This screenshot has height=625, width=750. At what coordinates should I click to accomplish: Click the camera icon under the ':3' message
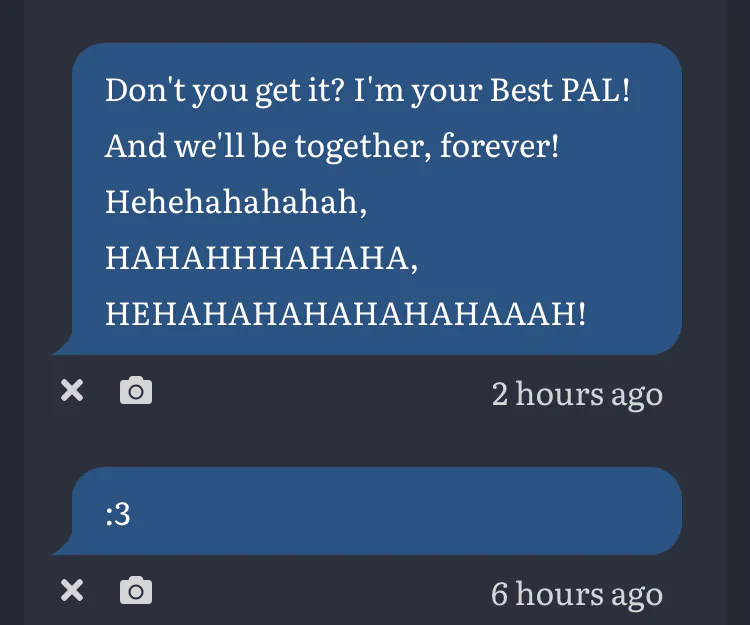136,590
